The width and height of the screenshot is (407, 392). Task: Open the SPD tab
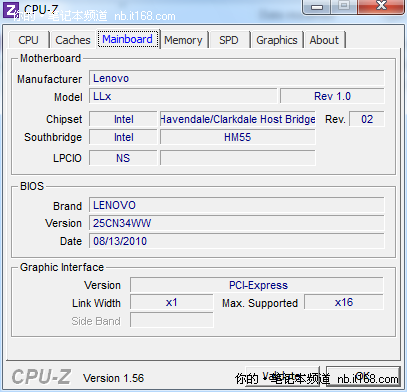[229, 40]
